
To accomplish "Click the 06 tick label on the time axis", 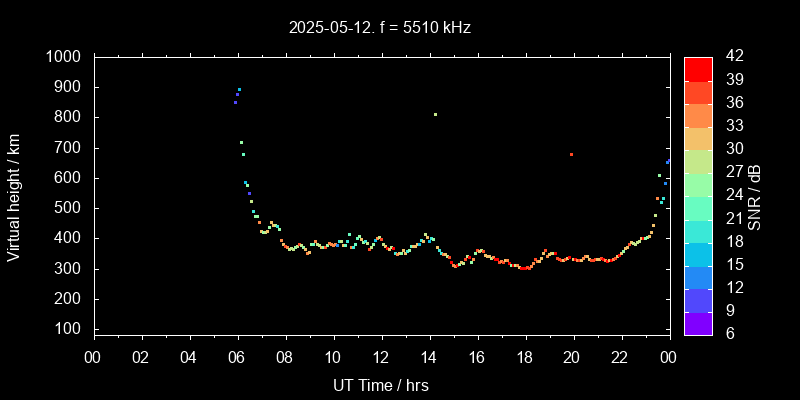I will (237, 357).
